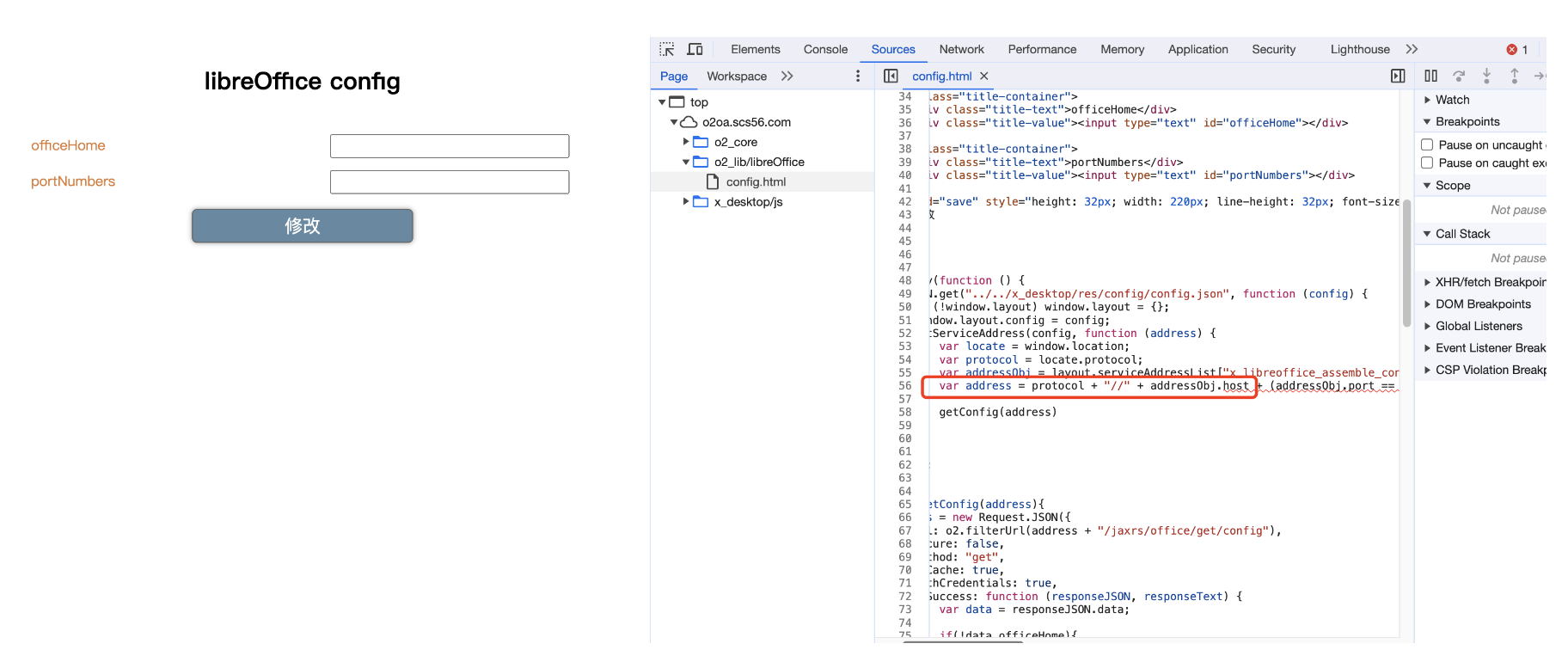Click the step out debugger icon

(1514, 76)
